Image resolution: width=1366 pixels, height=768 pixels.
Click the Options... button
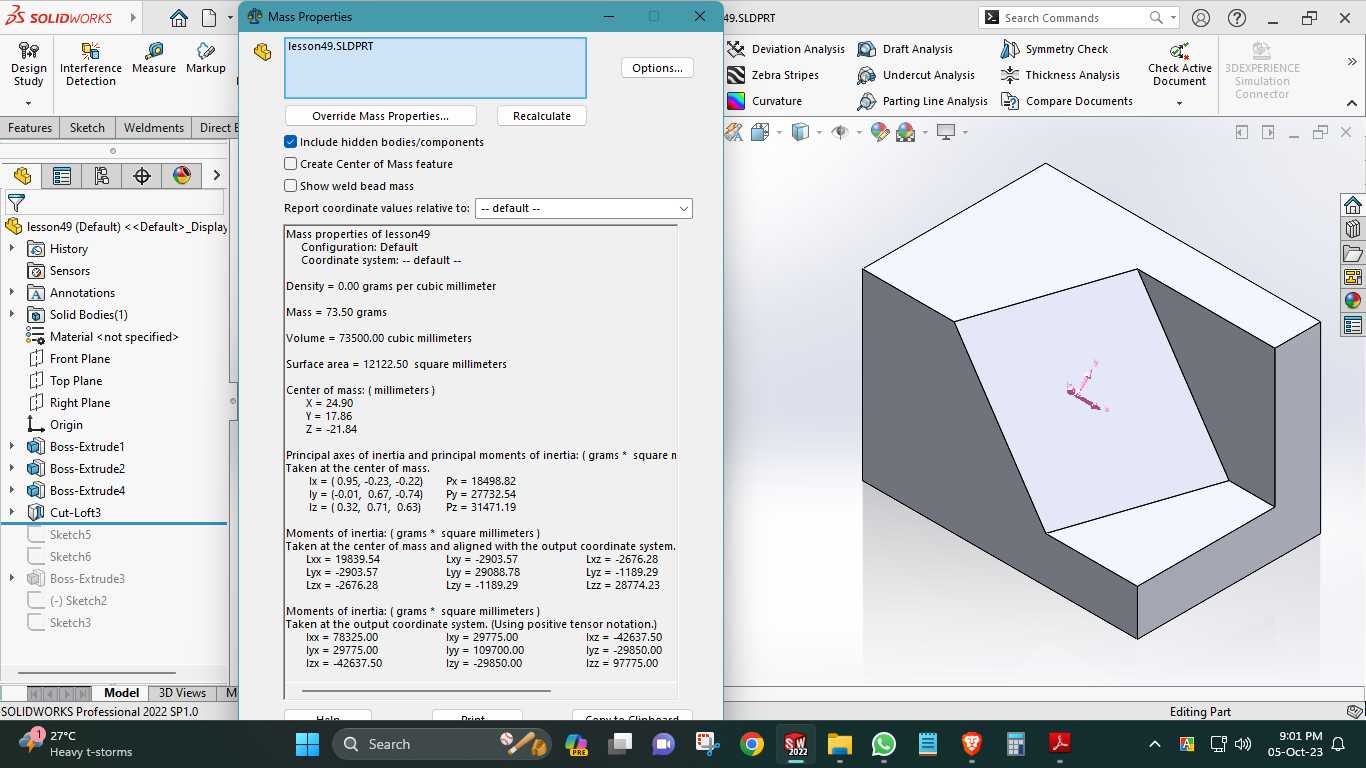point(657,68)
